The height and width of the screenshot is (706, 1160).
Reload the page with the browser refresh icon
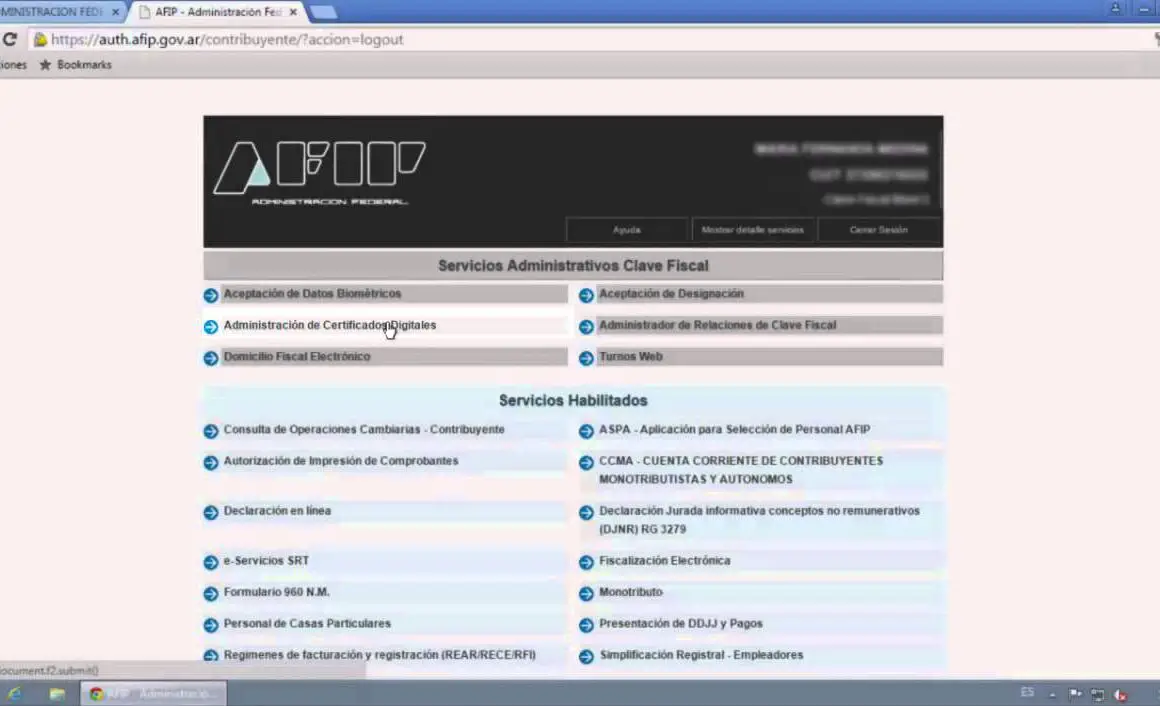(10, 39)
